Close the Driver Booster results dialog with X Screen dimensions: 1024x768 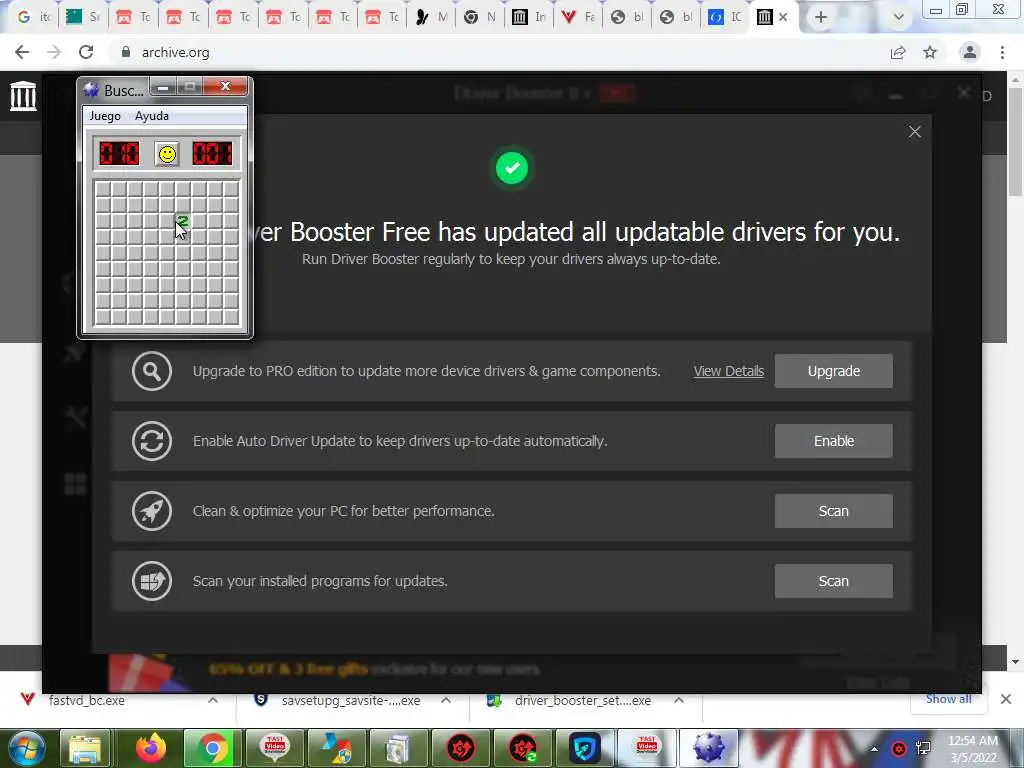914,132
